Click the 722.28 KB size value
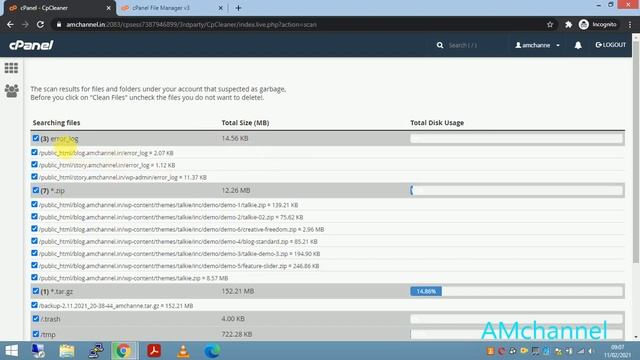 pos(236,334)
